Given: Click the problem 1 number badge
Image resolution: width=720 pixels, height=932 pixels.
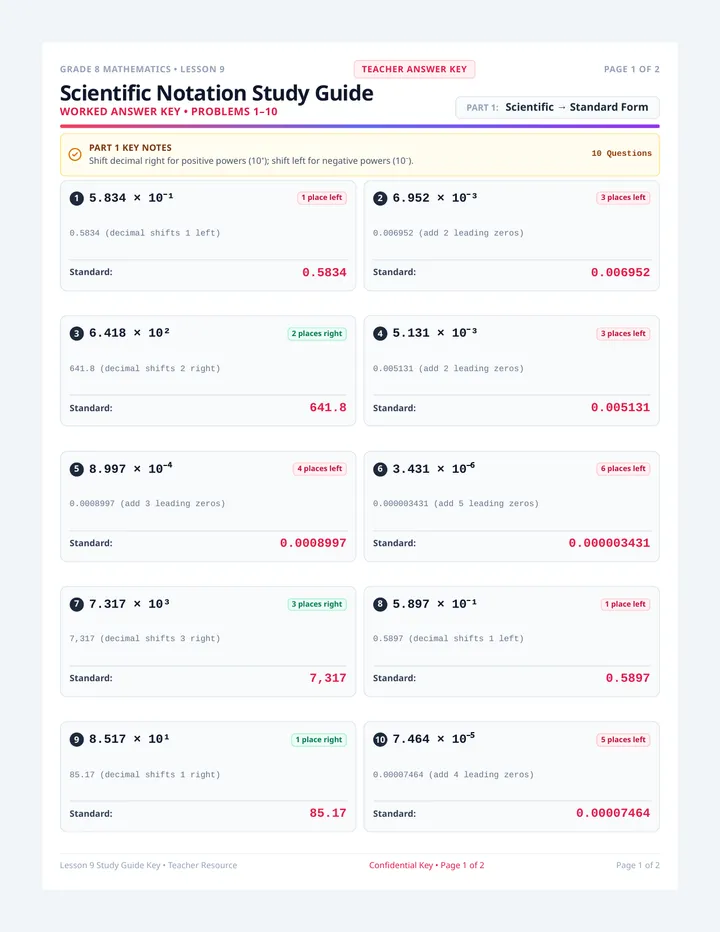Looking at the screenshot, I should [x=77, y=199].
